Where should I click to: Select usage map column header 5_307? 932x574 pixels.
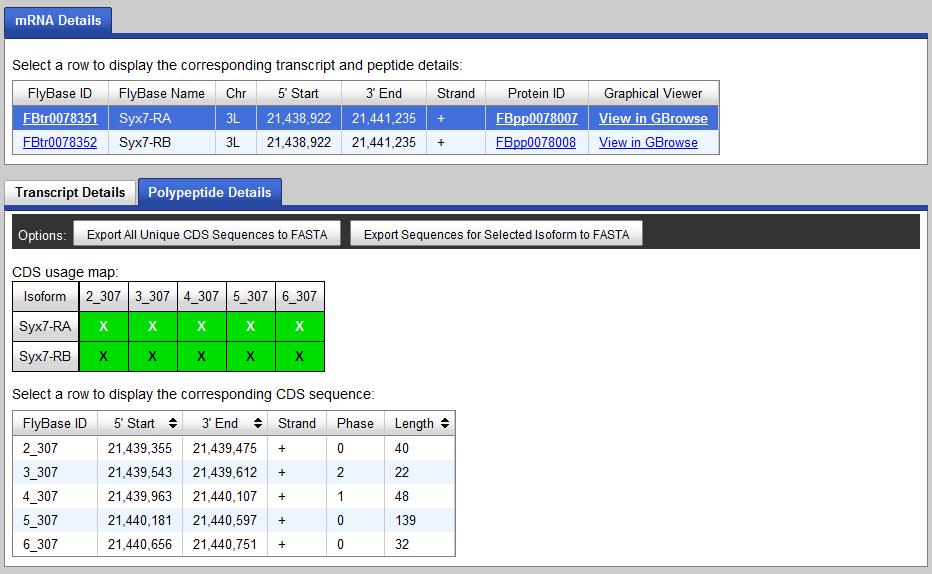[250, 296]
